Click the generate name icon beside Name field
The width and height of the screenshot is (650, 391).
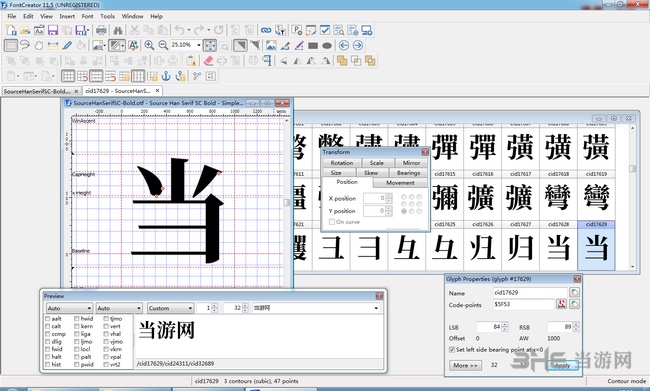coord(574,292)
